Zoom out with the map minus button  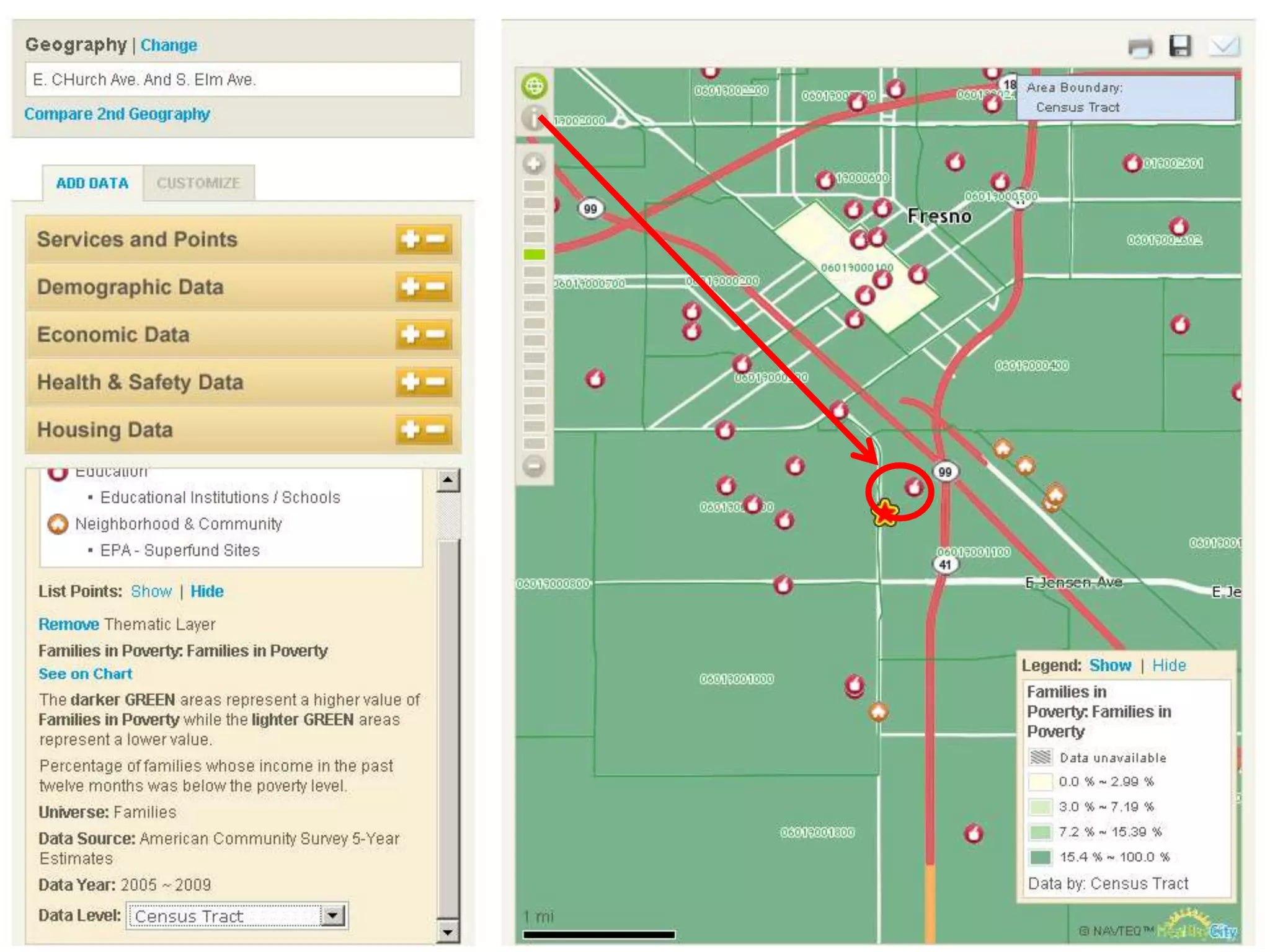(533, 465)
